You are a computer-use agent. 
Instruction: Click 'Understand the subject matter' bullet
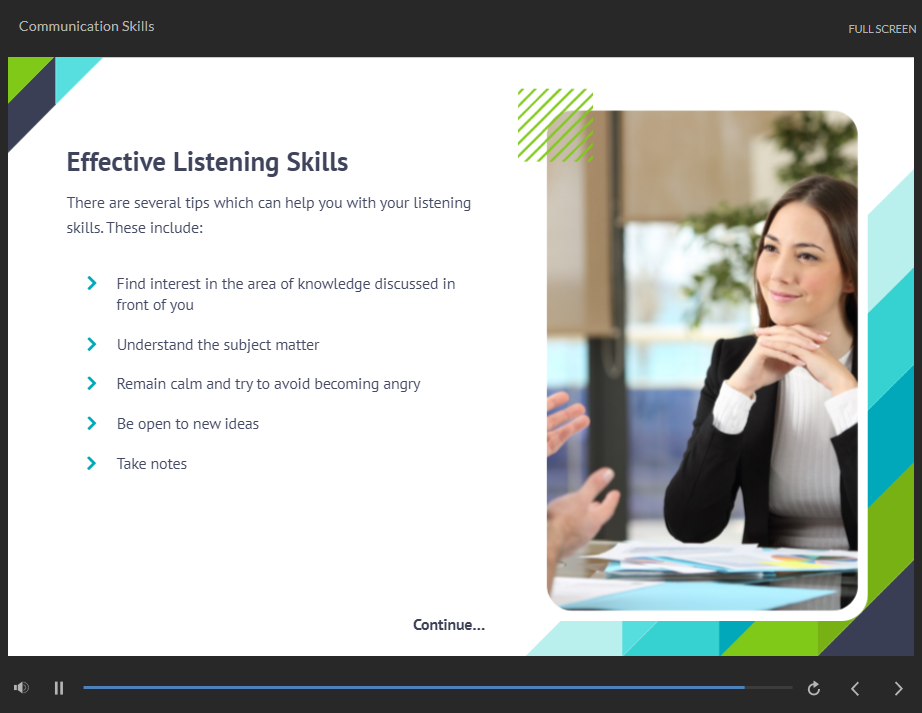[x=218, y=344]
